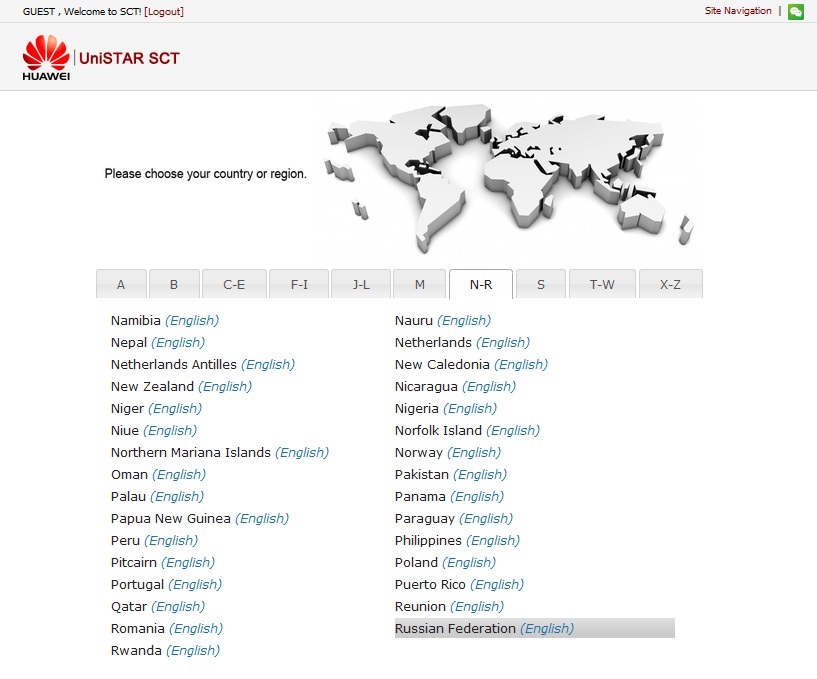Choose Qatar (English)
The width and height of the screenshot is (817, 679).
pyautogui.click(x=158, y=607)
